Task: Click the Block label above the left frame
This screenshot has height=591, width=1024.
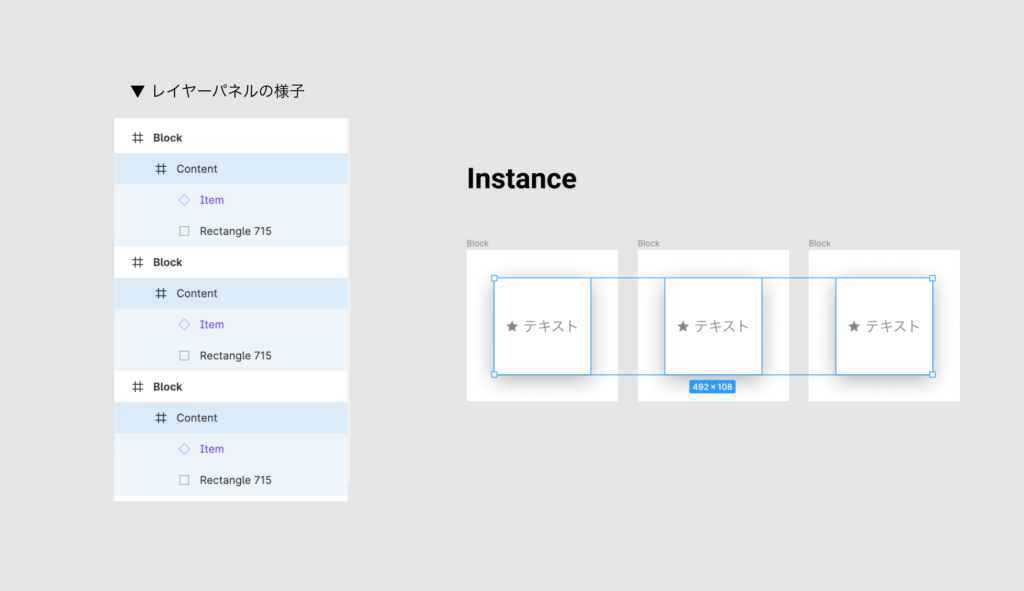Action: point(478,243)
